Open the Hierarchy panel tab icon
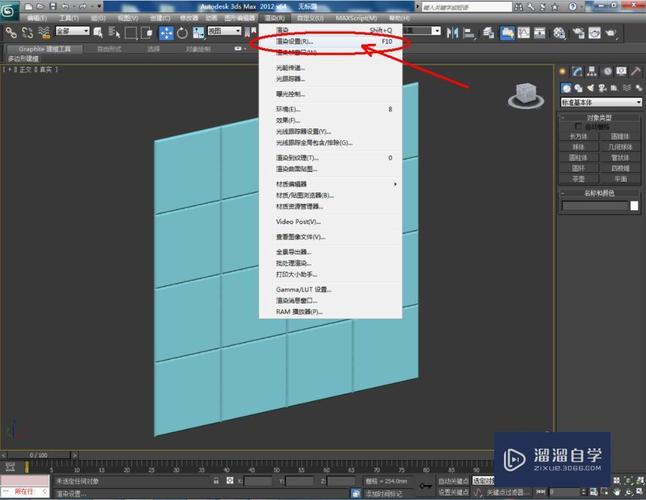The width and height of the screenshot is (646, 500). pos(592,71)
